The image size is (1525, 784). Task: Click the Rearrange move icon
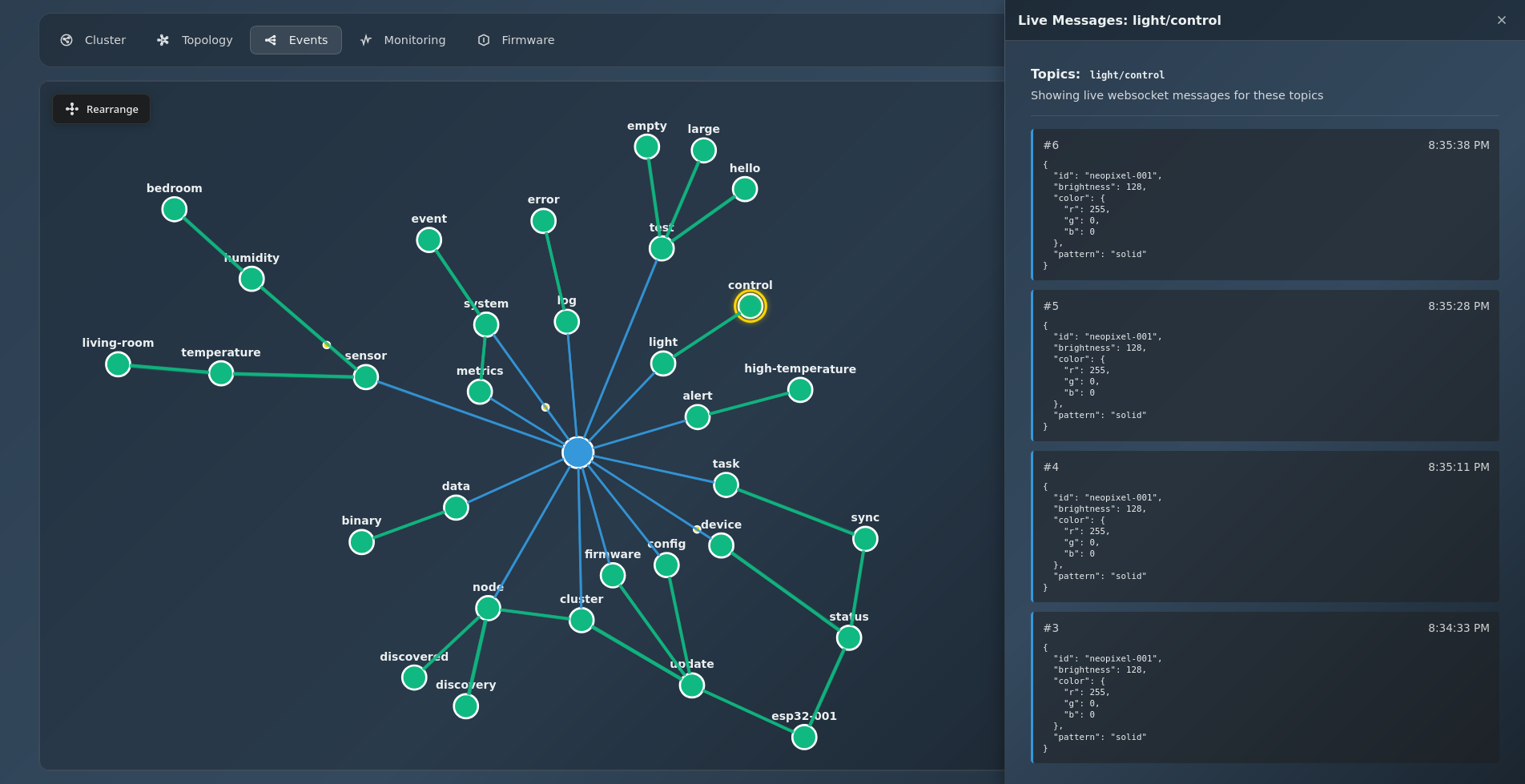[x=72, y=109]
